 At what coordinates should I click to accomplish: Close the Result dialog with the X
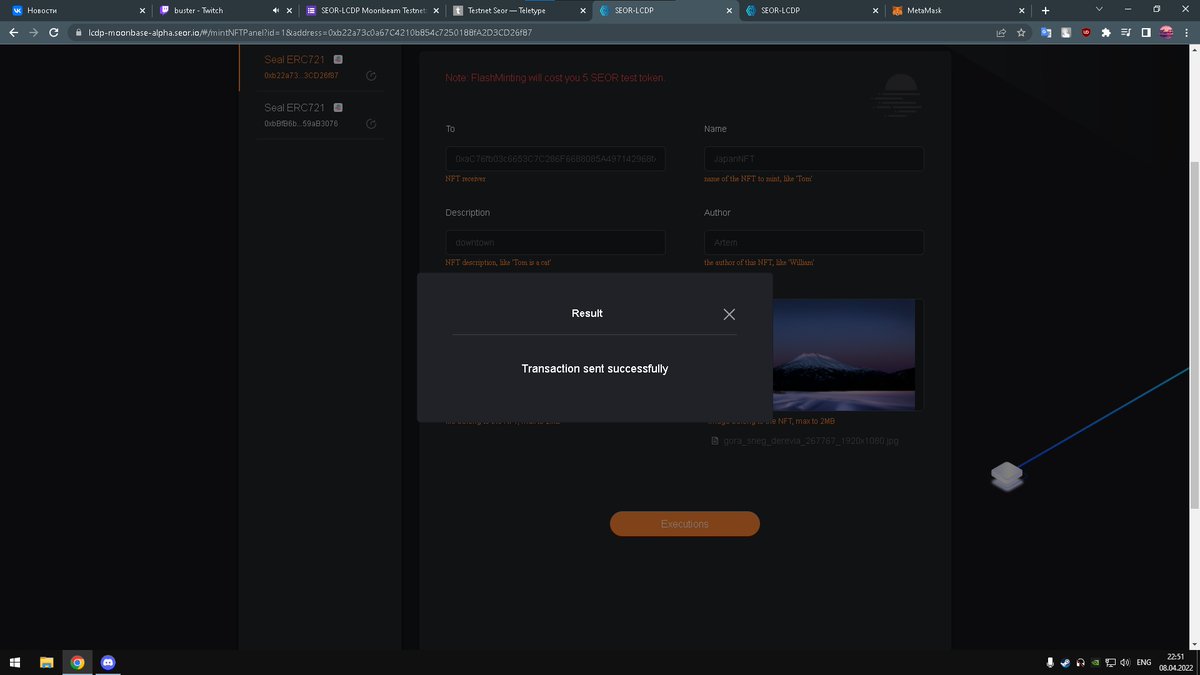pyautogui.click(x=729, y=314)
